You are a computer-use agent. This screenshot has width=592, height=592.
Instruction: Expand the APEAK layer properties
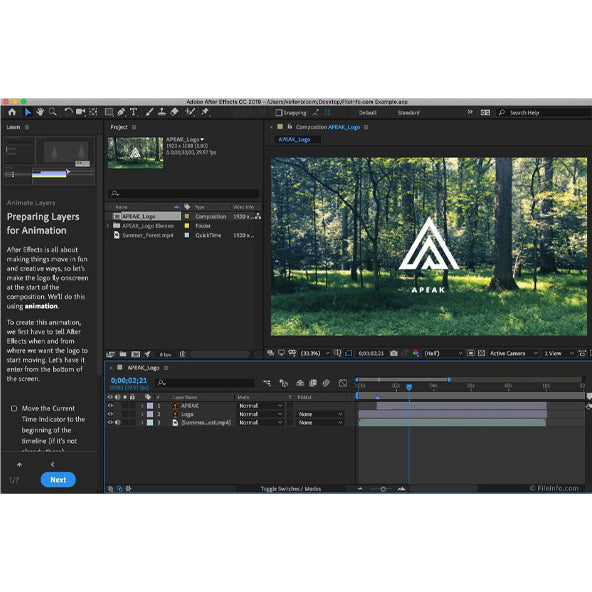click(142, 406)
